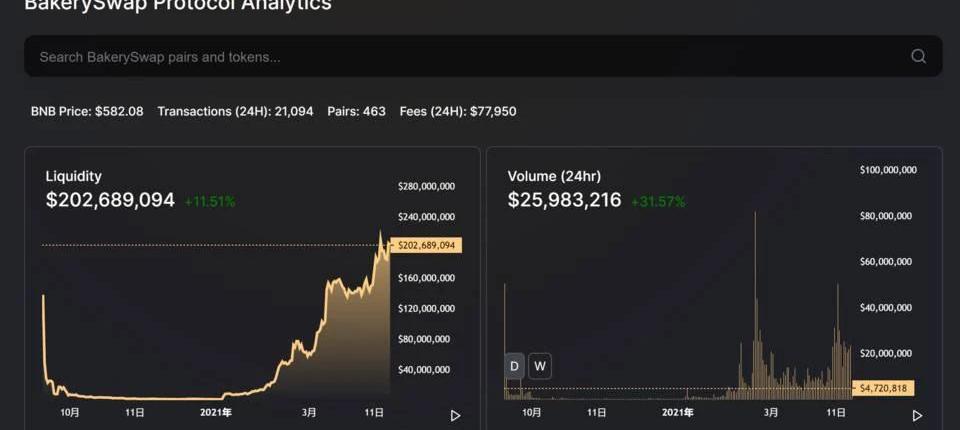Click the +31.57% volume change

point(658,201)
